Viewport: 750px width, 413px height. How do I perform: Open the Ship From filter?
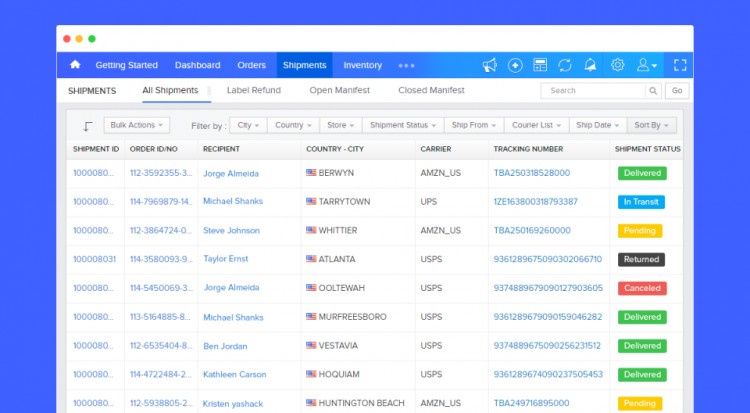[474, 125]
